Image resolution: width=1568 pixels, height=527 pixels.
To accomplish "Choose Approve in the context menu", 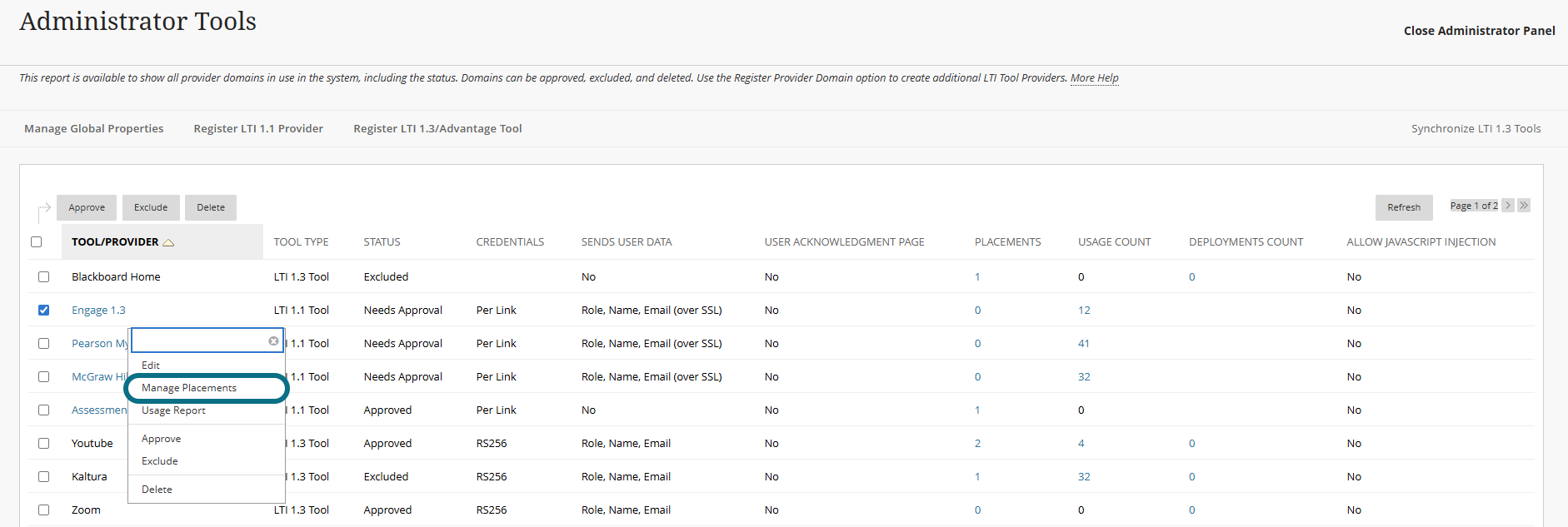I will tap(161, 439).
